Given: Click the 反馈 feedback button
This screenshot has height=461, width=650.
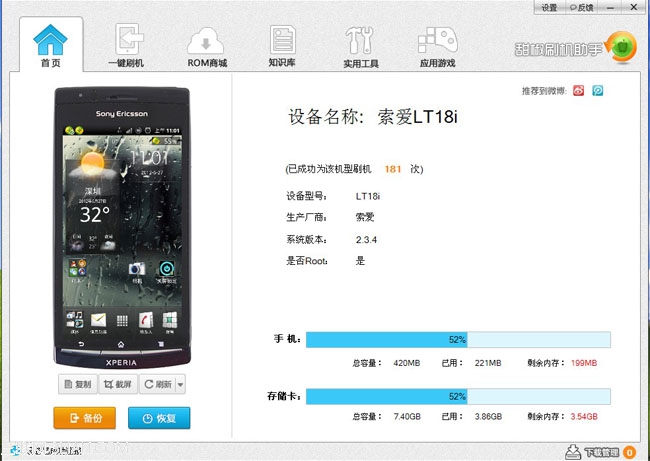Looking at the screenshot, I should pyautogui.click(x=581, y=7).
